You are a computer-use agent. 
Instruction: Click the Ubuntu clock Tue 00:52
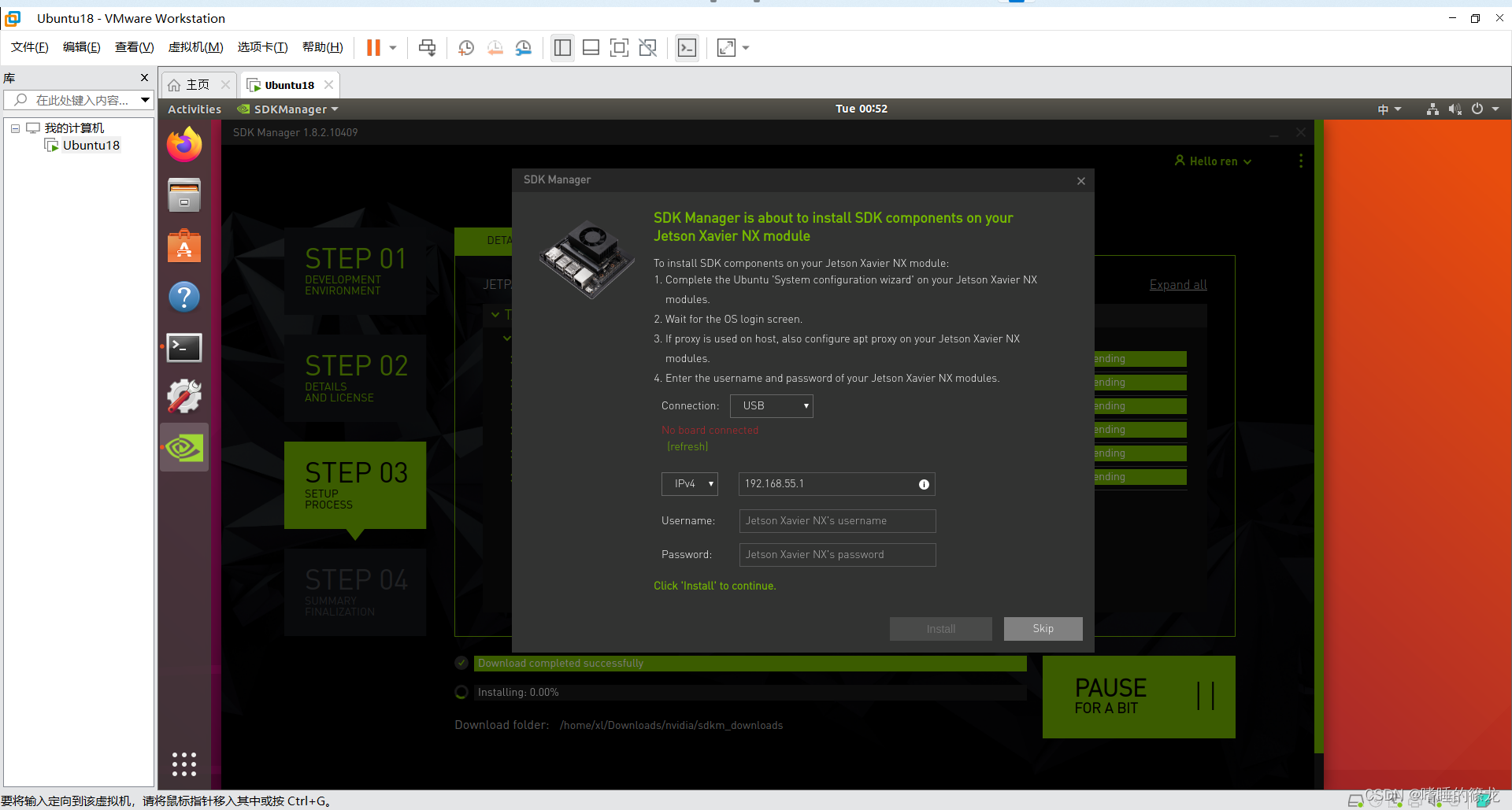(862, 109)
